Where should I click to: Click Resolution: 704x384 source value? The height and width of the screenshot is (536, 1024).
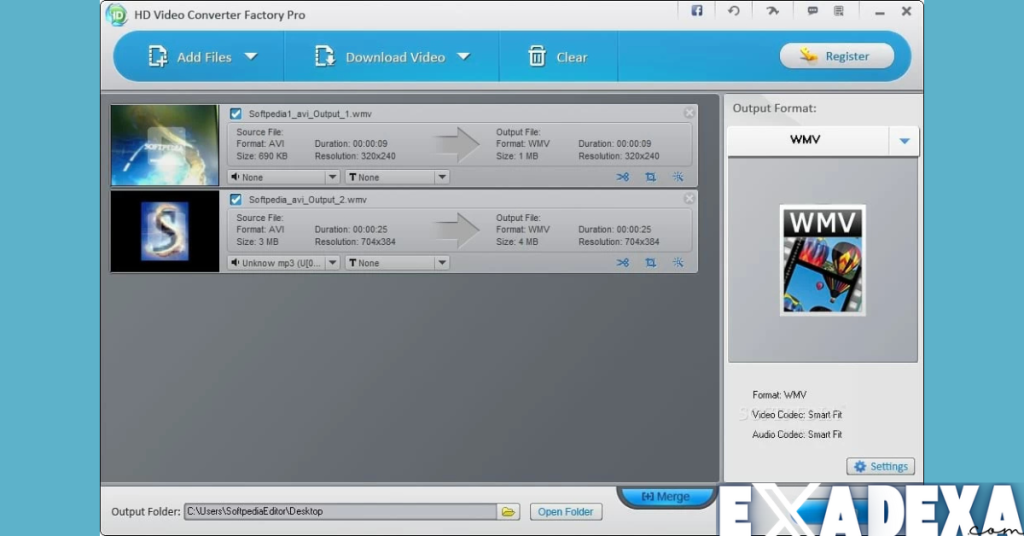click(355, 242)
